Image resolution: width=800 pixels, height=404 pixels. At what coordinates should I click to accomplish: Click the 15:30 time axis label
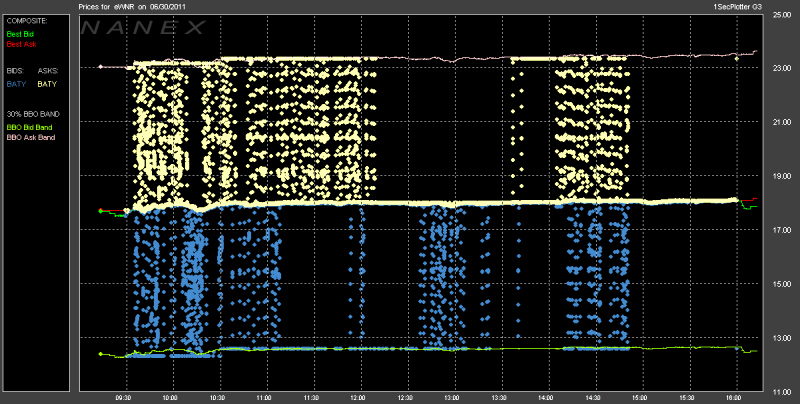coord(687,397)
